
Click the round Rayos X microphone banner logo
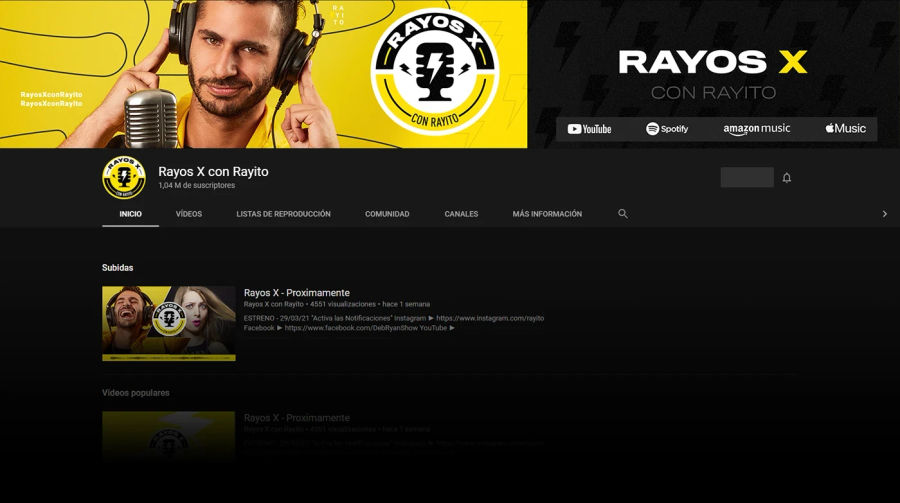coord(435,72)
